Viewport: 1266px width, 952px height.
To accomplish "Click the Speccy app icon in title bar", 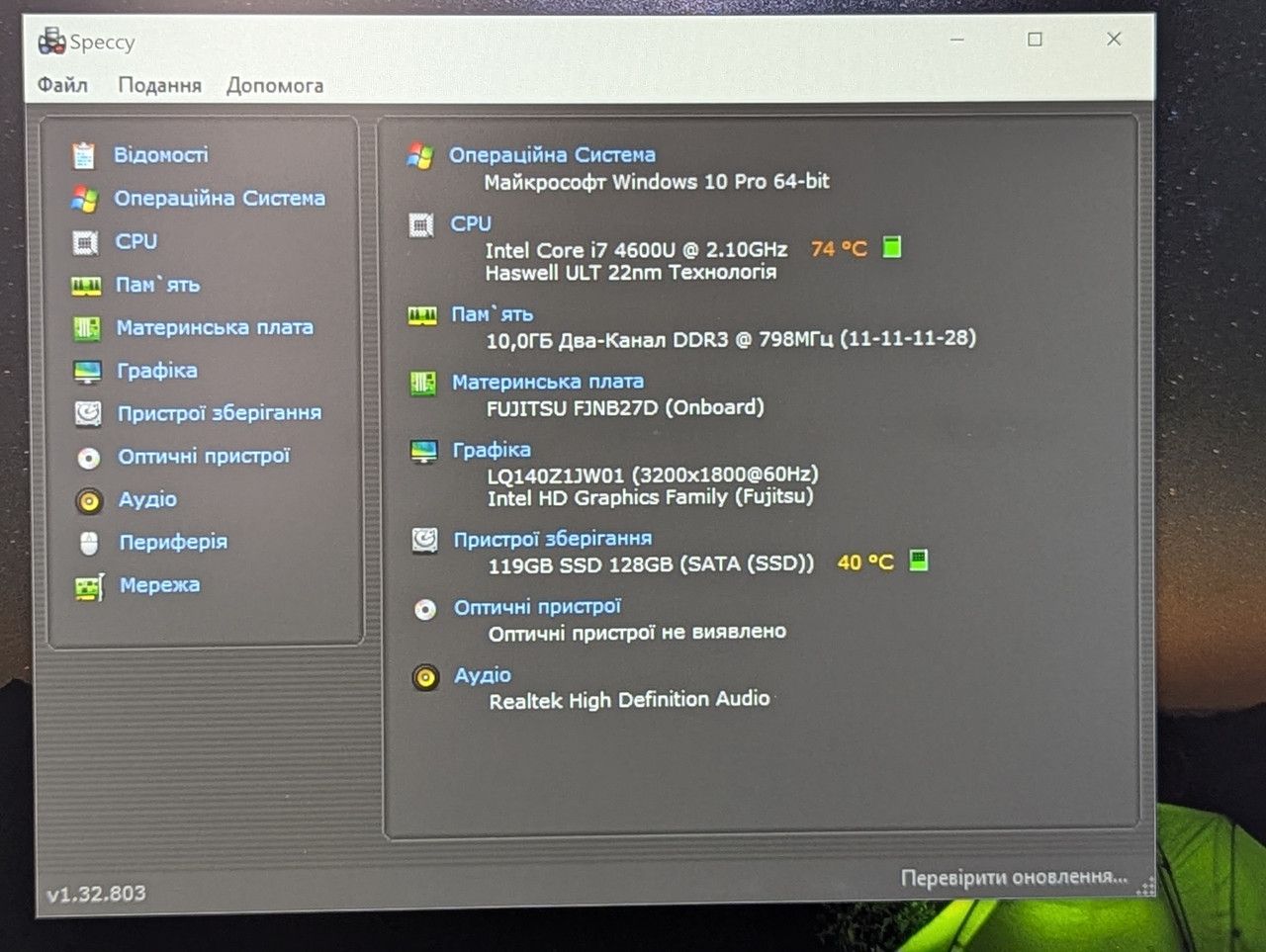I will (51, 42).
